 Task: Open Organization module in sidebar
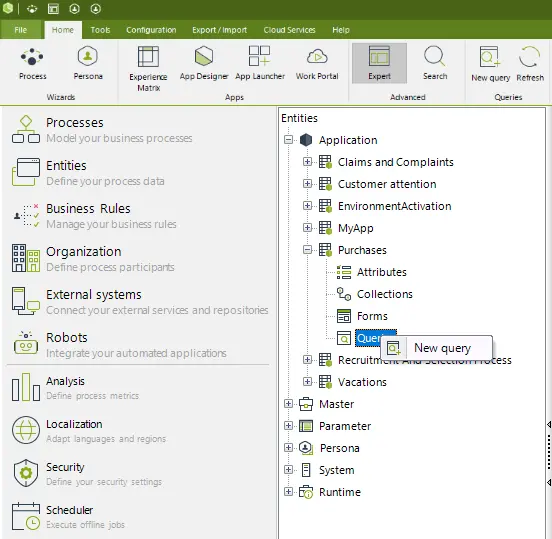tap(93, 259)
